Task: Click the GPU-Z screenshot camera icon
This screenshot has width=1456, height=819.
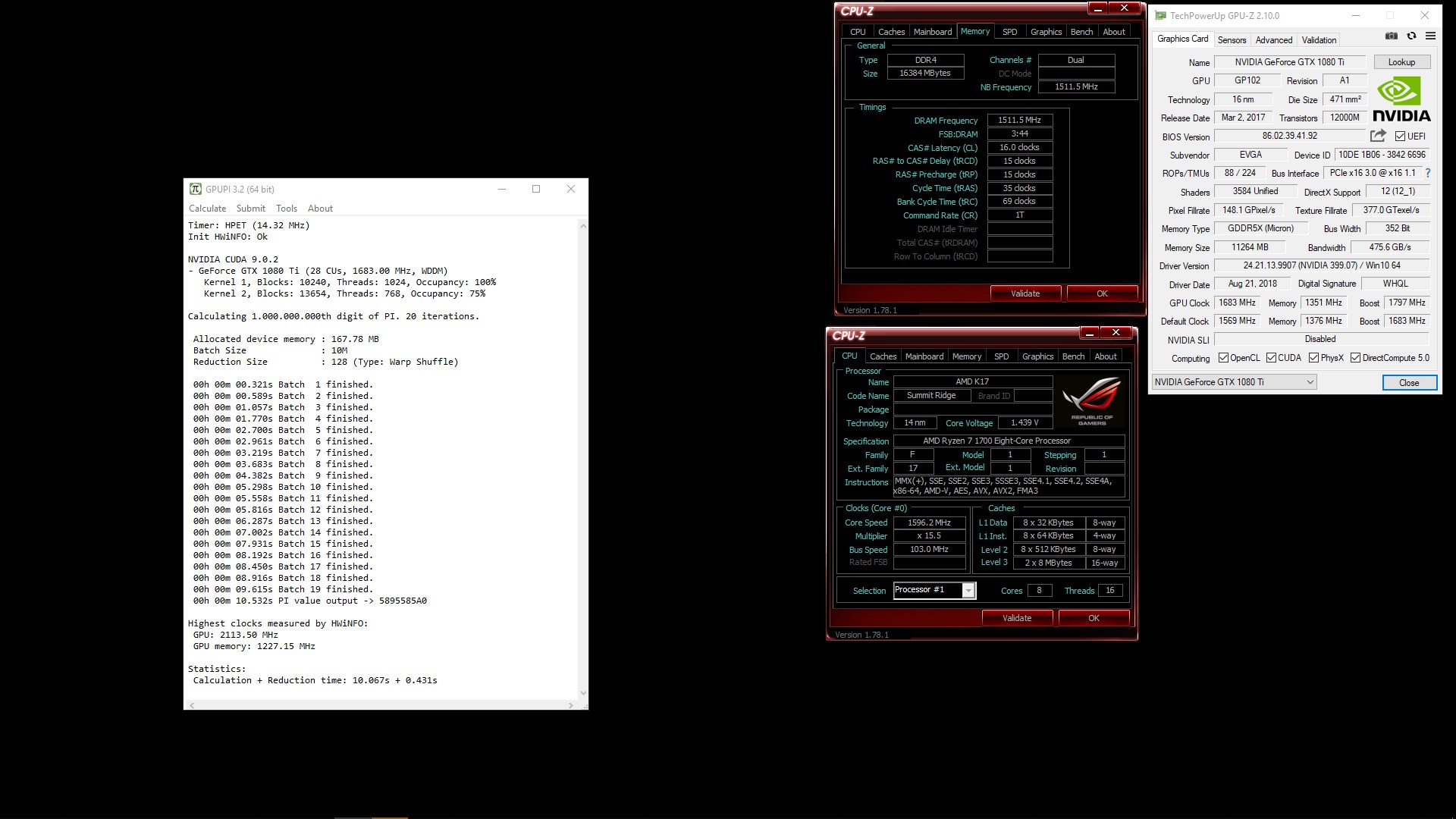Action: pos(1392,36)
